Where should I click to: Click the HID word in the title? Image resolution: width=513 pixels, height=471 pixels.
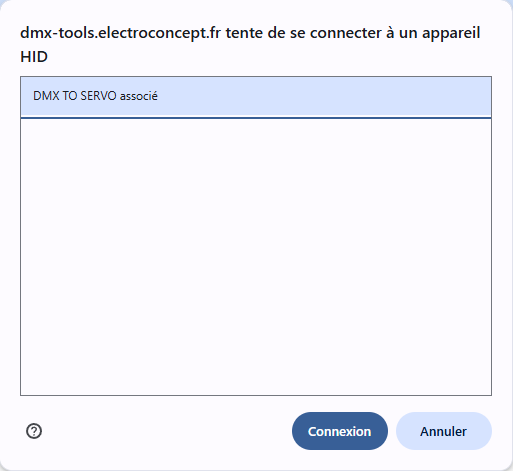pyautogui.click(x=34, y=57)
